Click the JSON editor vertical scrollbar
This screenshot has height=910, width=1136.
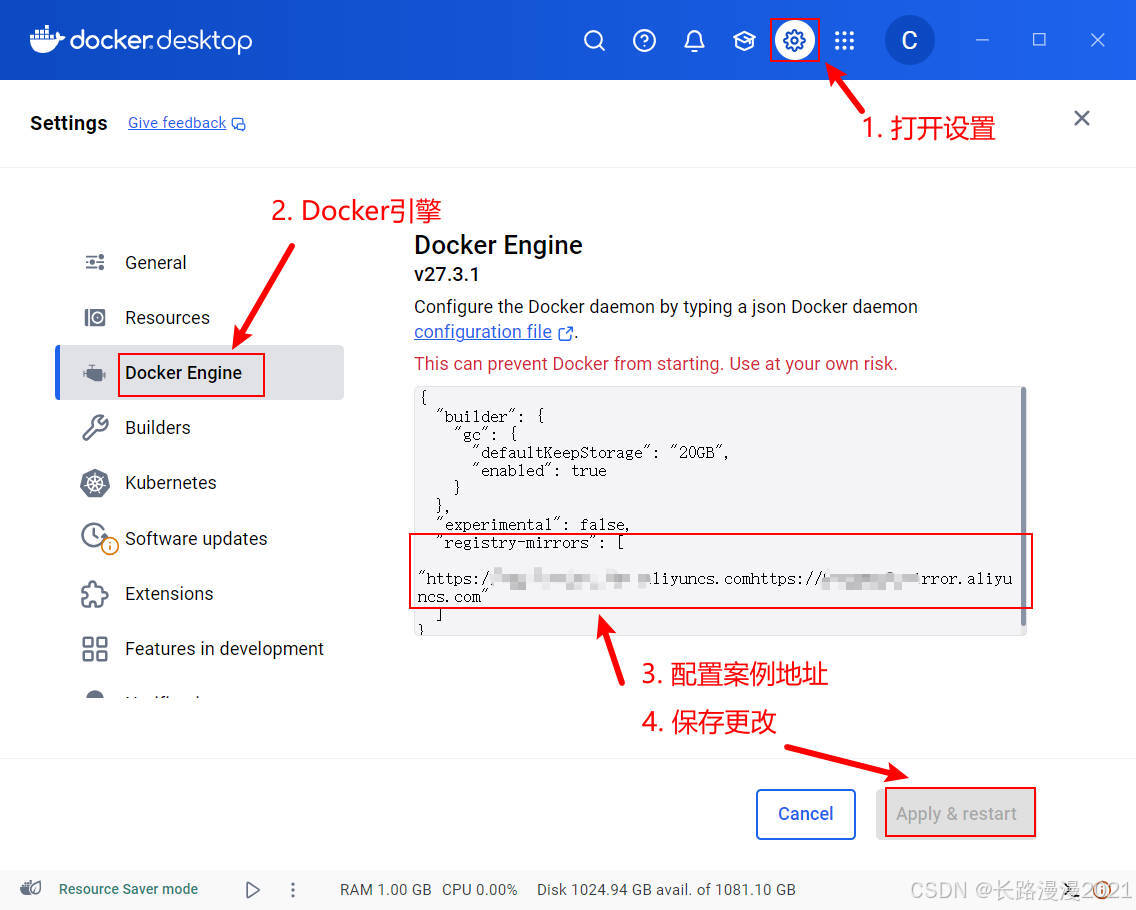pyautogui.click(x=1023, y=507)
